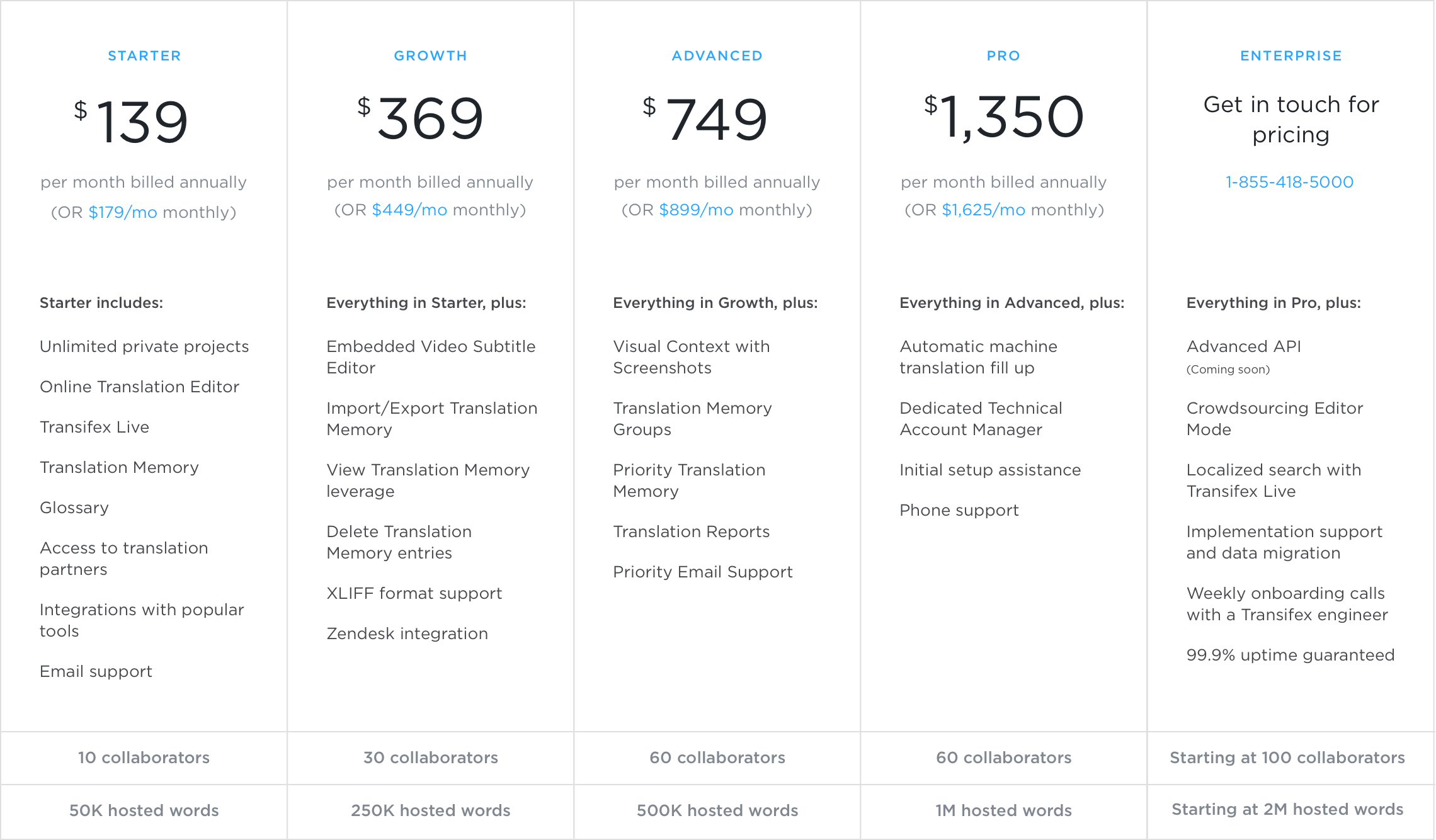
Task: Click the $1,625/mo monthly price link
Action: pos(984,210)
